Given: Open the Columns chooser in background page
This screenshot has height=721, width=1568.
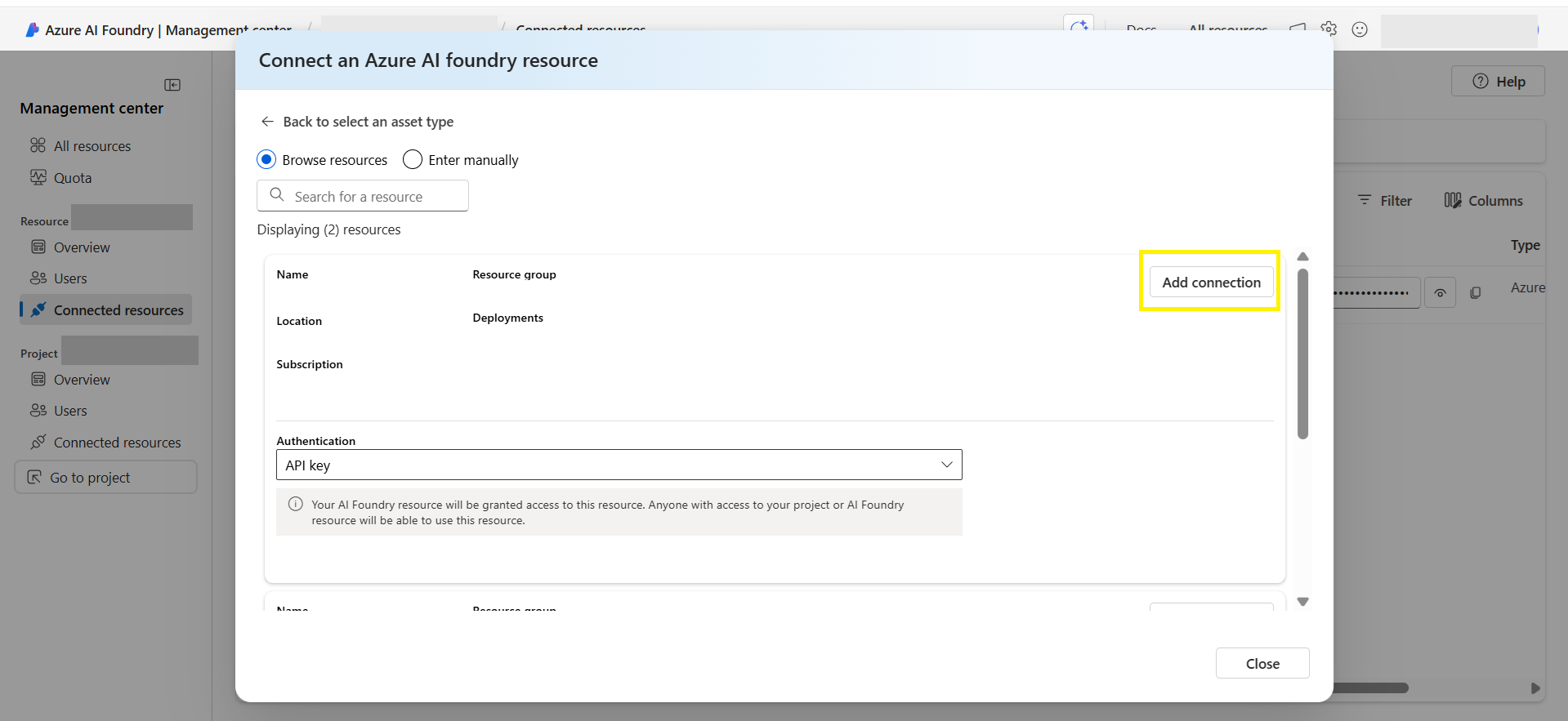Looking at the screenshot, I should [1483, 201].
